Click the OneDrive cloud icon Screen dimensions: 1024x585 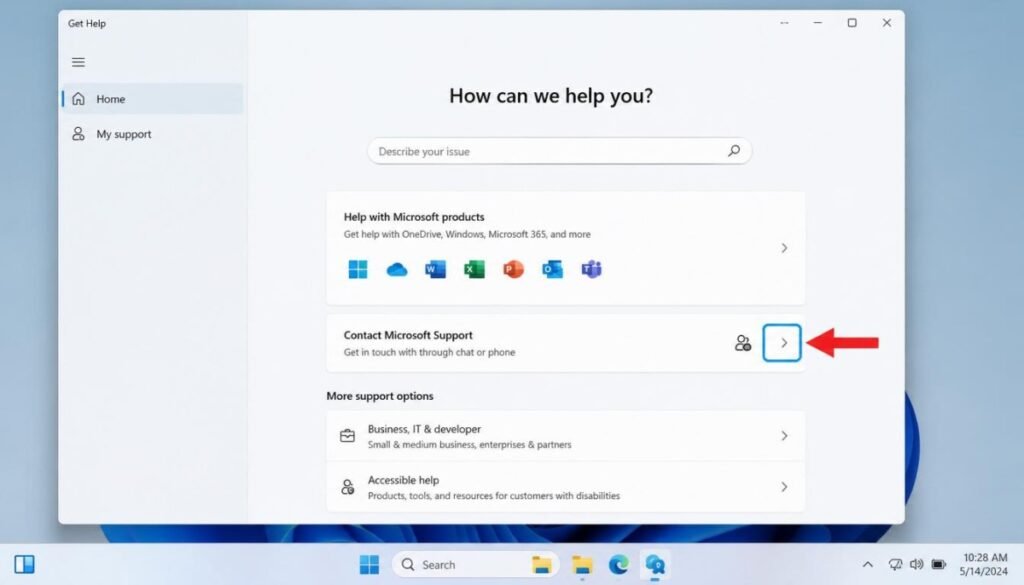pyautogui.click(x=396, y=269)
